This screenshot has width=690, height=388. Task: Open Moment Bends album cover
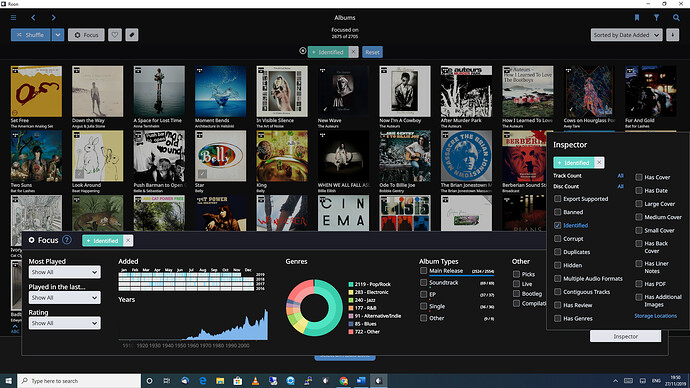(220, 91)
